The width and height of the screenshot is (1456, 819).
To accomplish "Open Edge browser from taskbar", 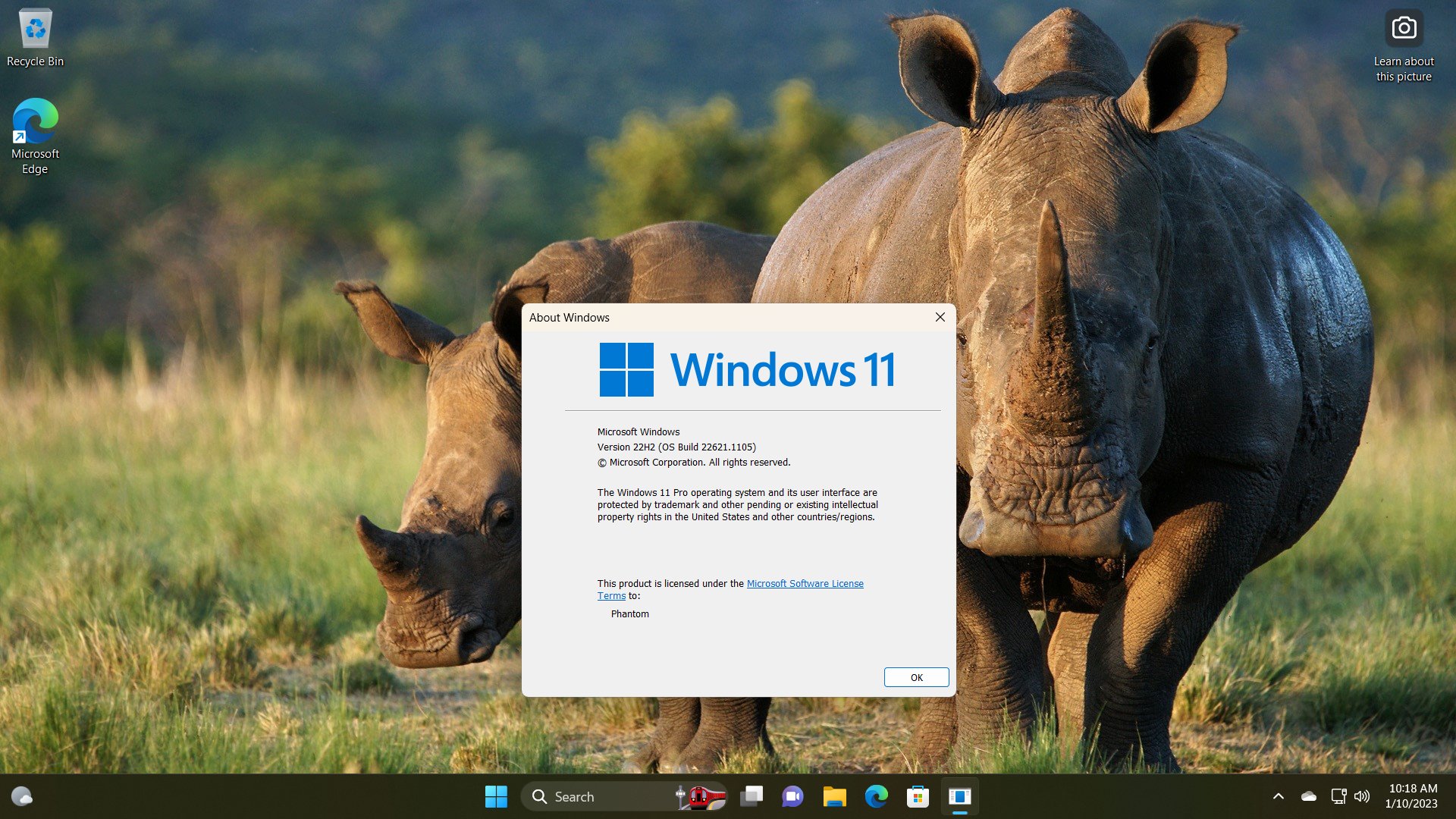I will (876, 795).
